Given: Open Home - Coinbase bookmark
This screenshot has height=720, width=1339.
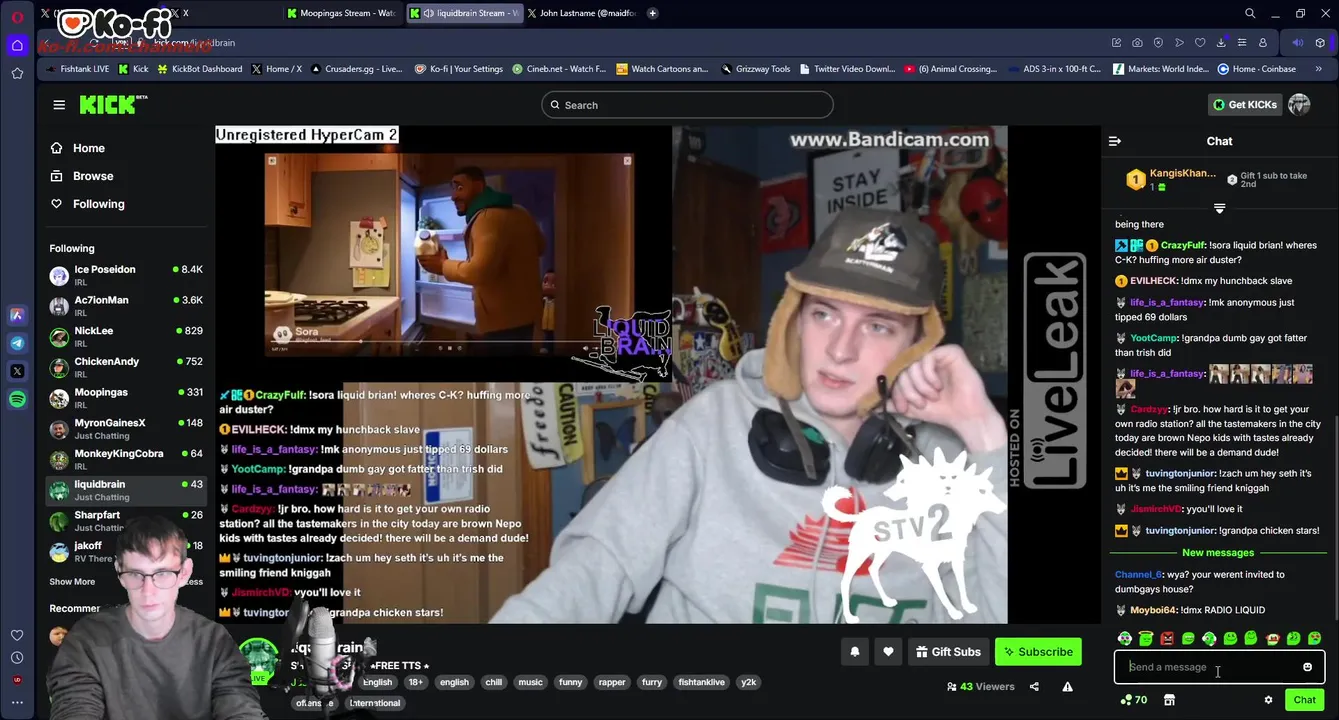Looking at the screenshot, I should (1257, 69).
